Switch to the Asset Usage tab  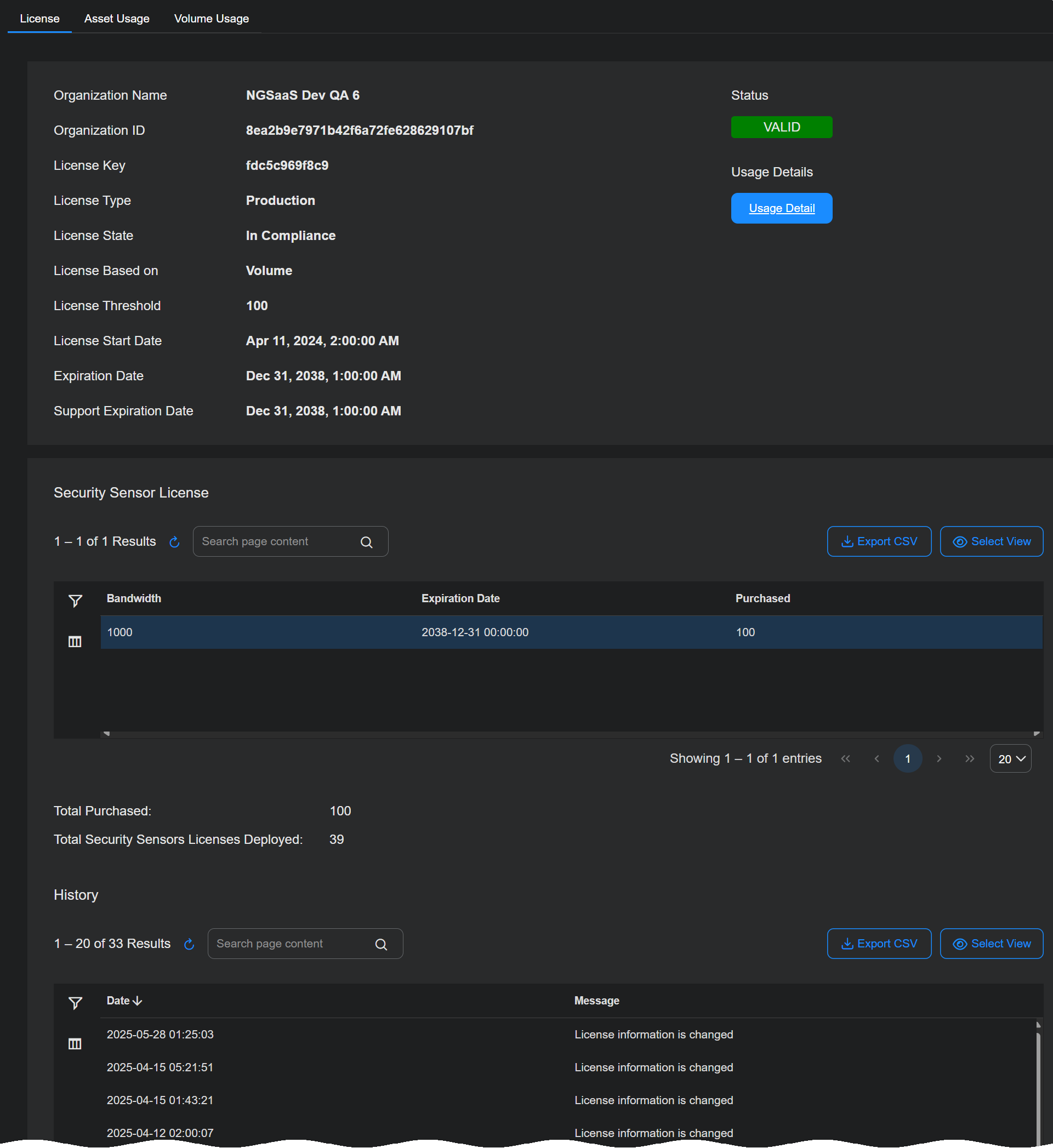tap(117, 19)
